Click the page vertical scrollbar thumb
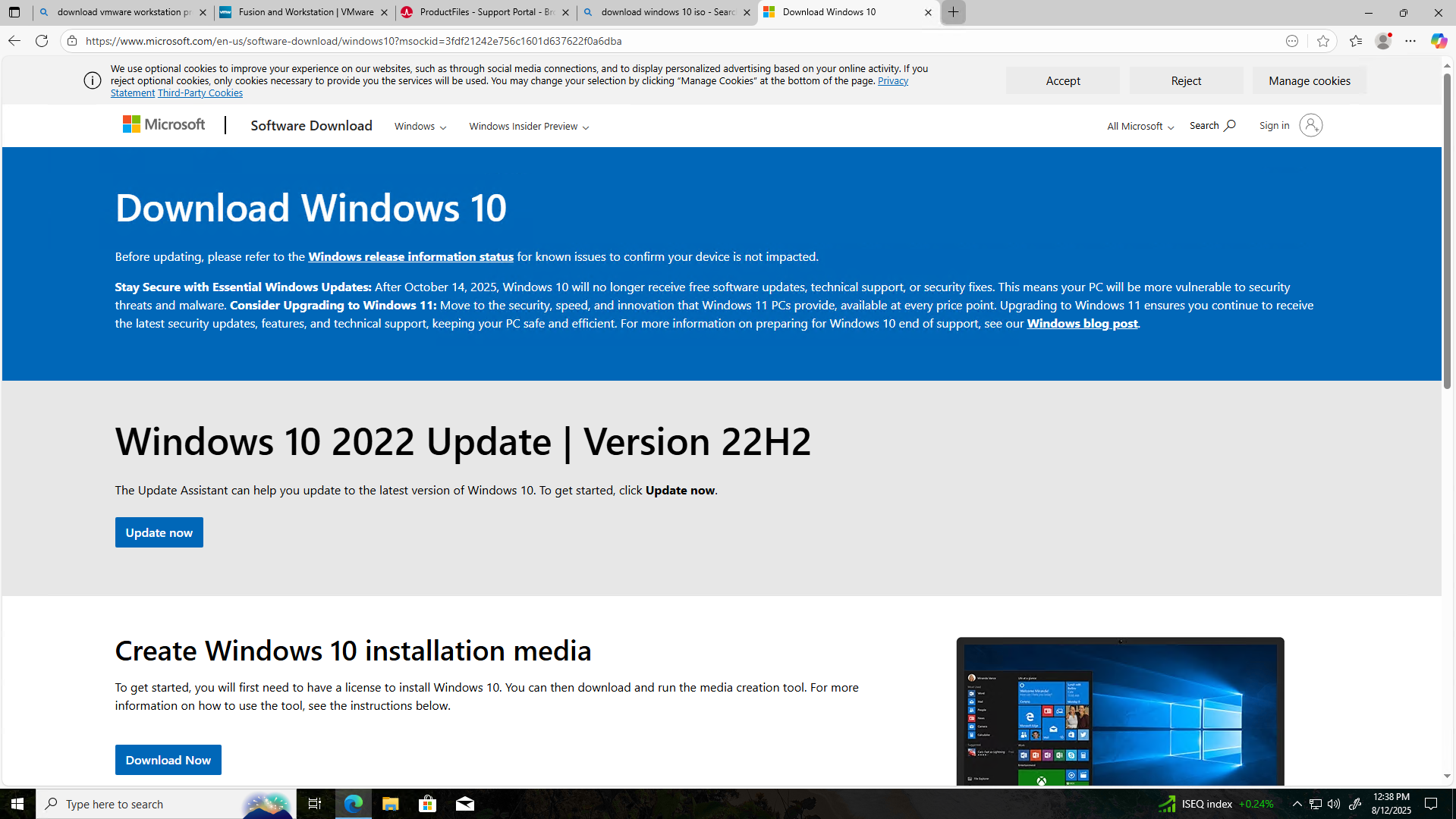 tap(1447, 231)
